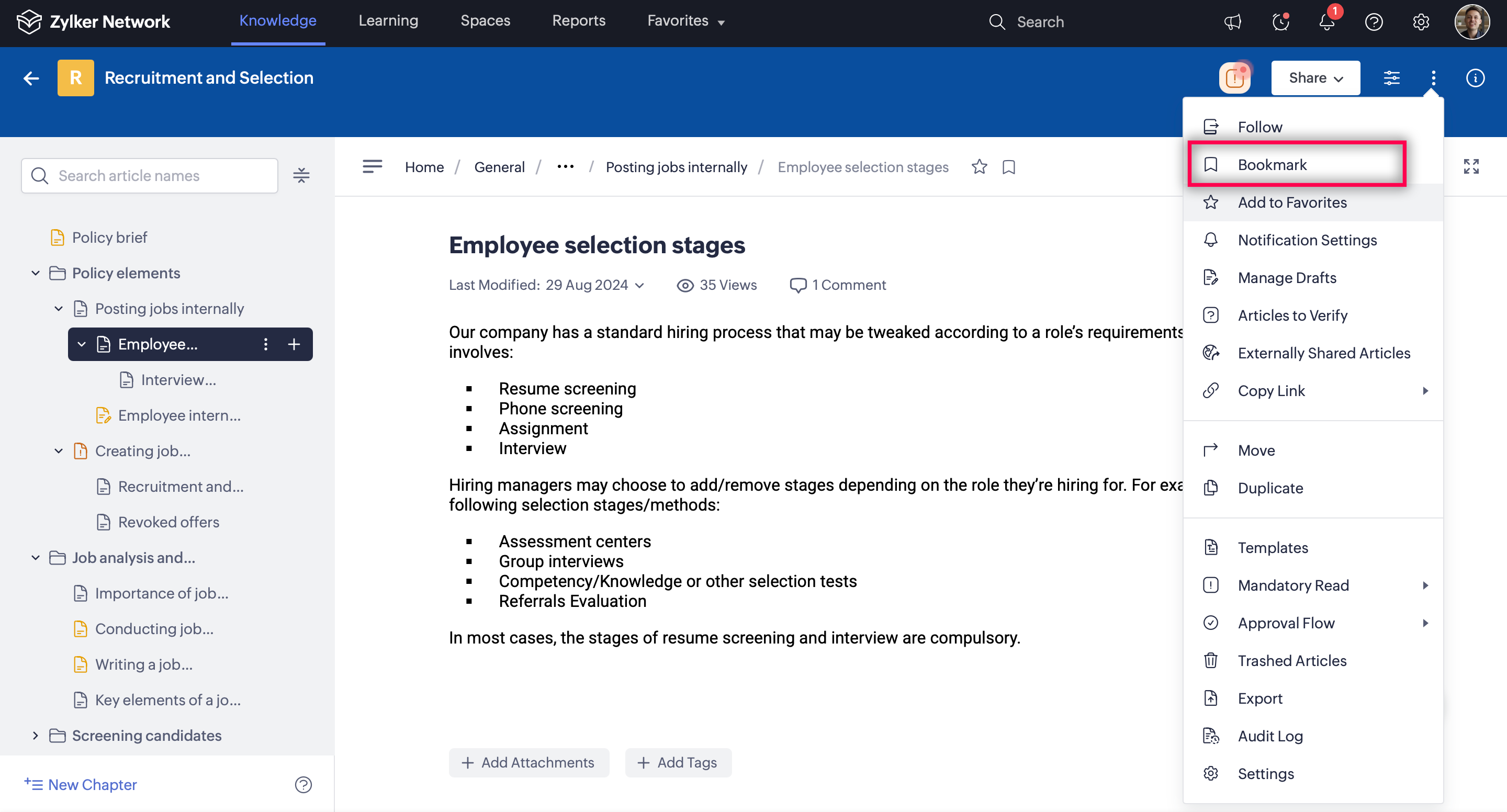The width and height of the screenshot is (1507, 812).
Task: Toggle the table of contents icon
Action: 372,167
